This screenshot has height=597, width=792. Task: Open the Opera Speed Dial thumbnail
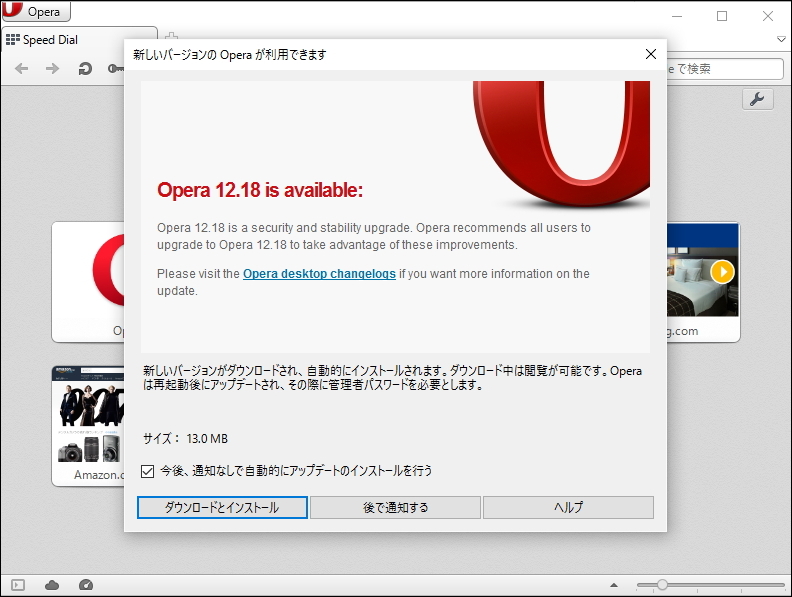click(88, 282)
